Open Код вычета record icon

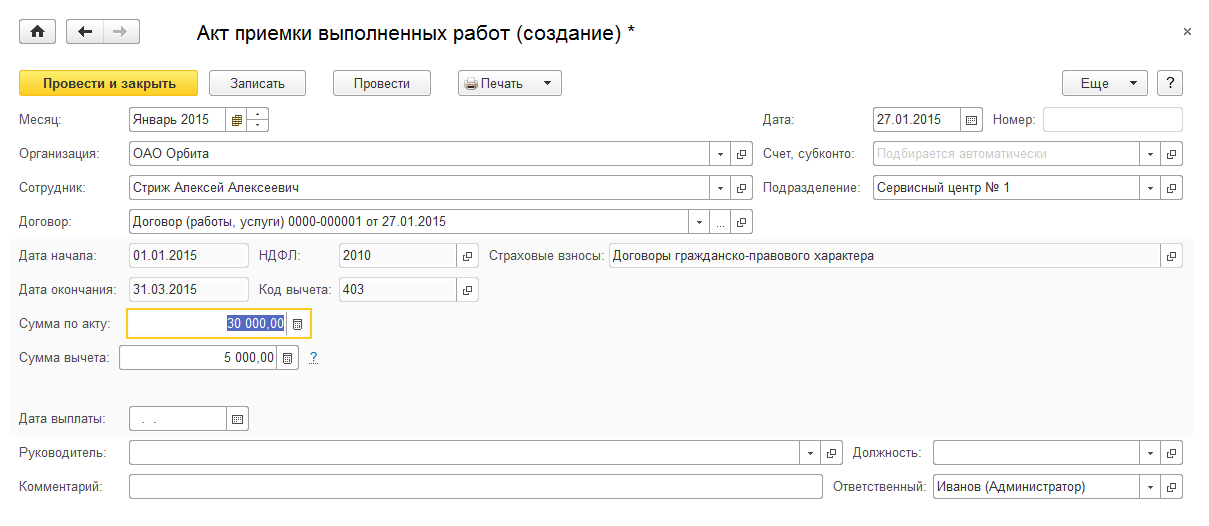pyautogui.click(x=468, y=290)
